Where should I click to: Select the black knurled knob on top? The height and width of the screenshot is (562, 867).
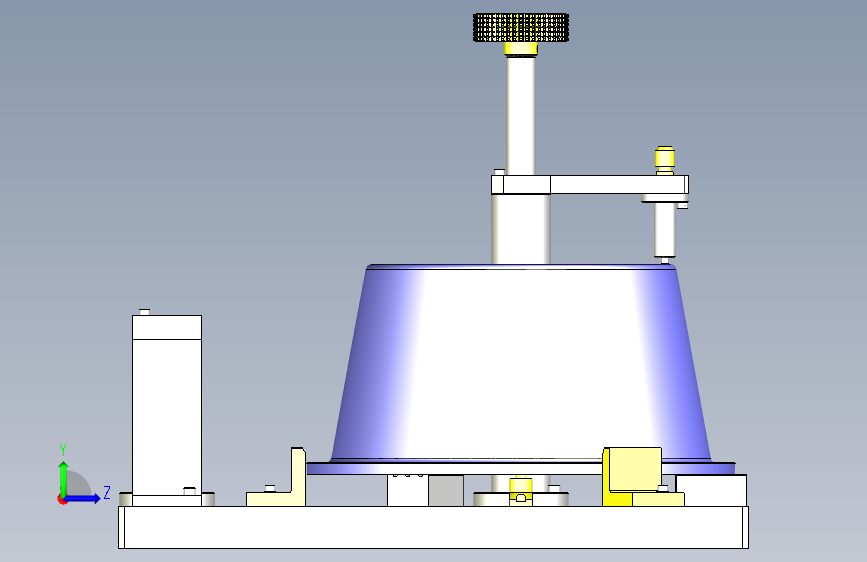click(520, 28)
